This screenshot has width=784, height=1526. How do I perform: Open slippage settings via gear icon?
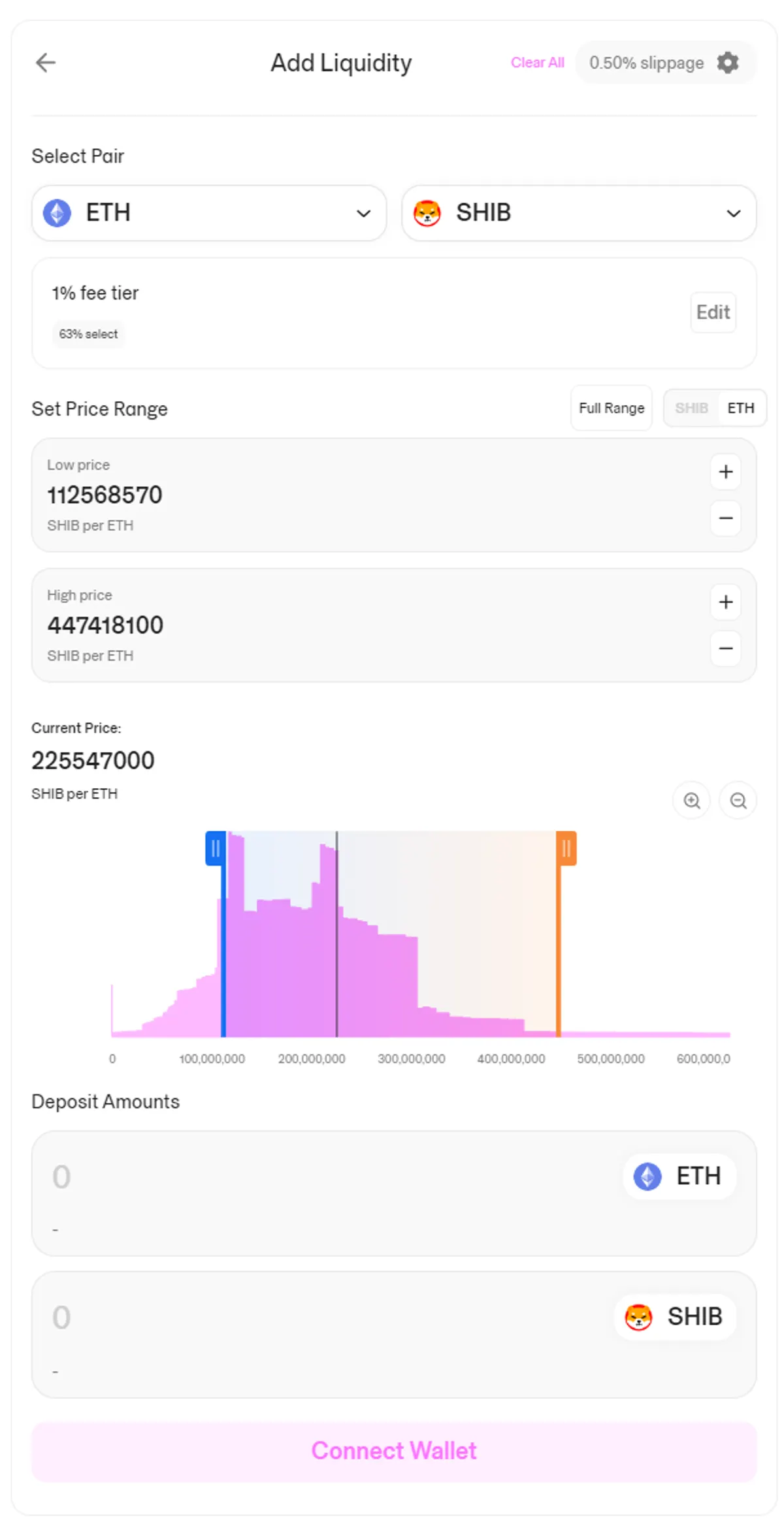(x=728, y=63)
